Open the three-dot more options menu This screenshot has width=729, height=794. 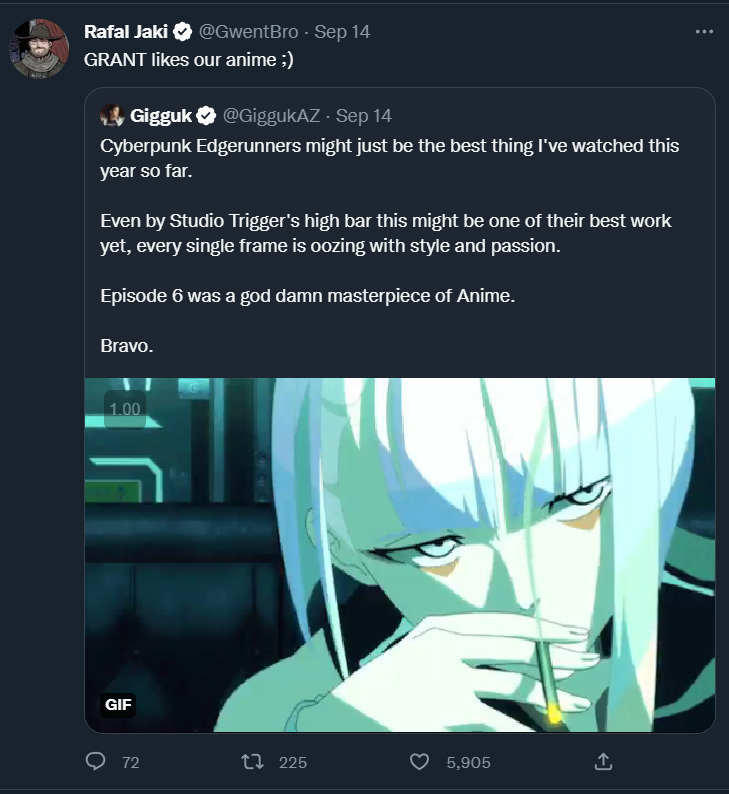[704, 32]
